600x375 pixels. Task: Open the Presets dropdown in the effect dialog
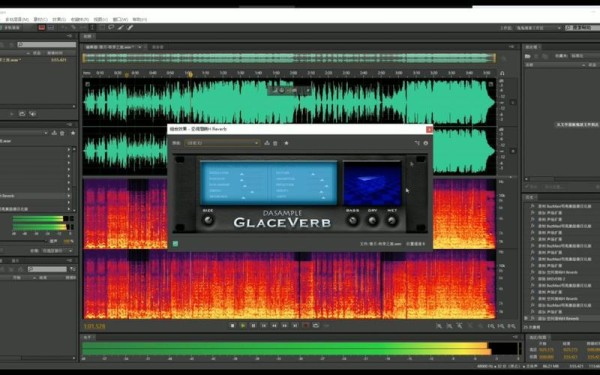(222, 143)
